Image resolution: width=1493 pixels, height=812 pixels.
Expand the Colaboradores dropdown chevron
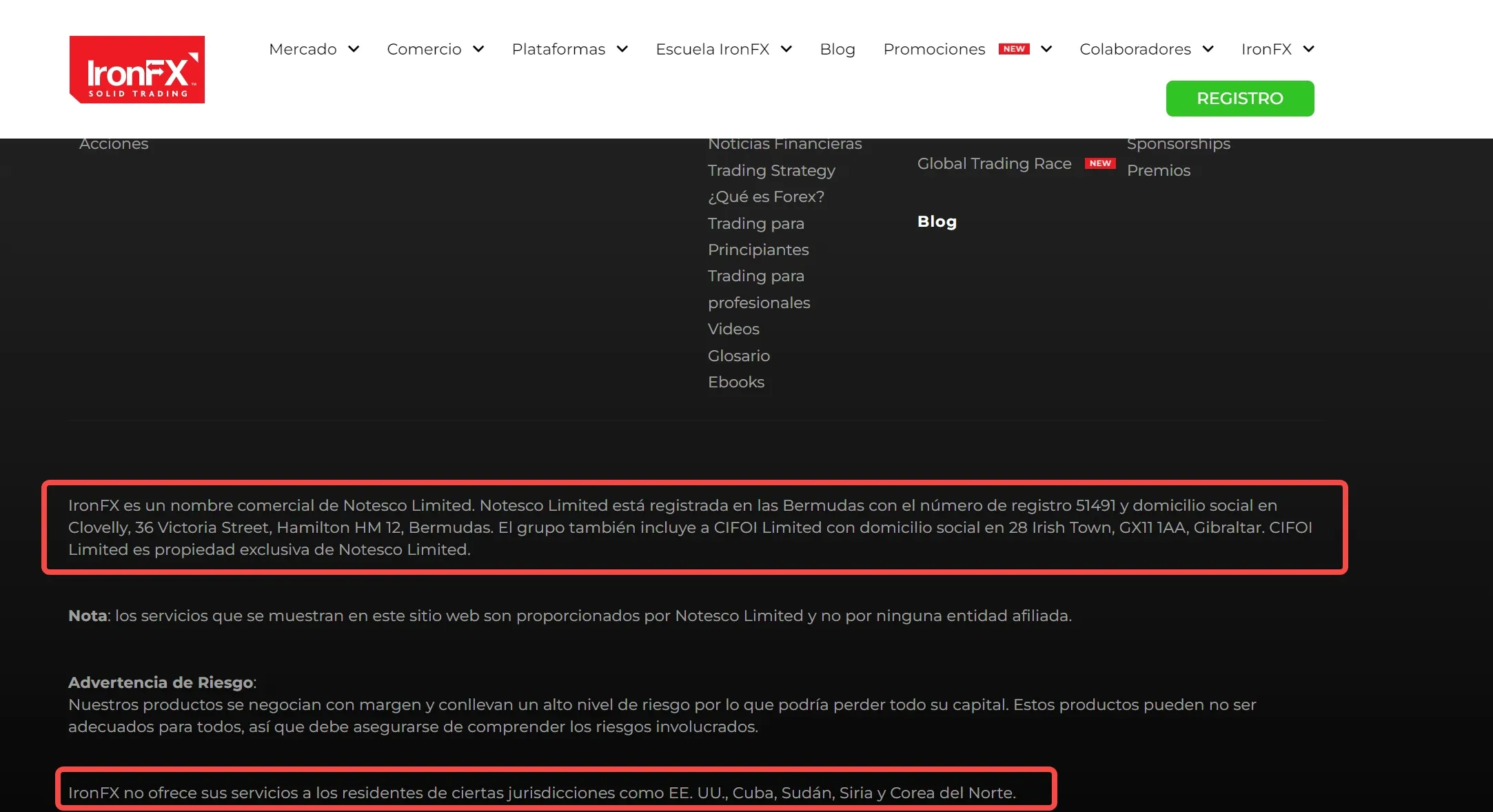(1208, 49)
